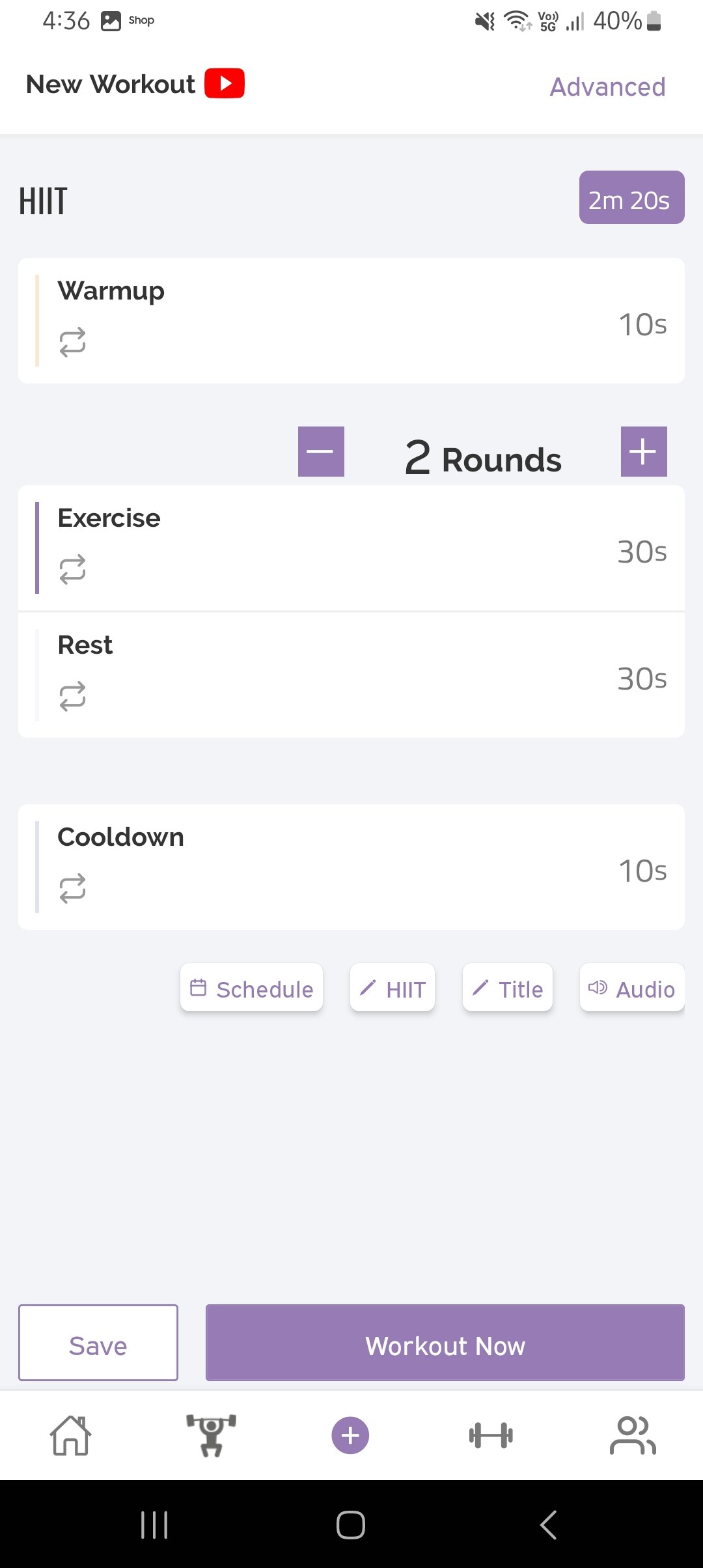Open the Home tab icon
703x1568 pixels.
(x=70, y=1435)
